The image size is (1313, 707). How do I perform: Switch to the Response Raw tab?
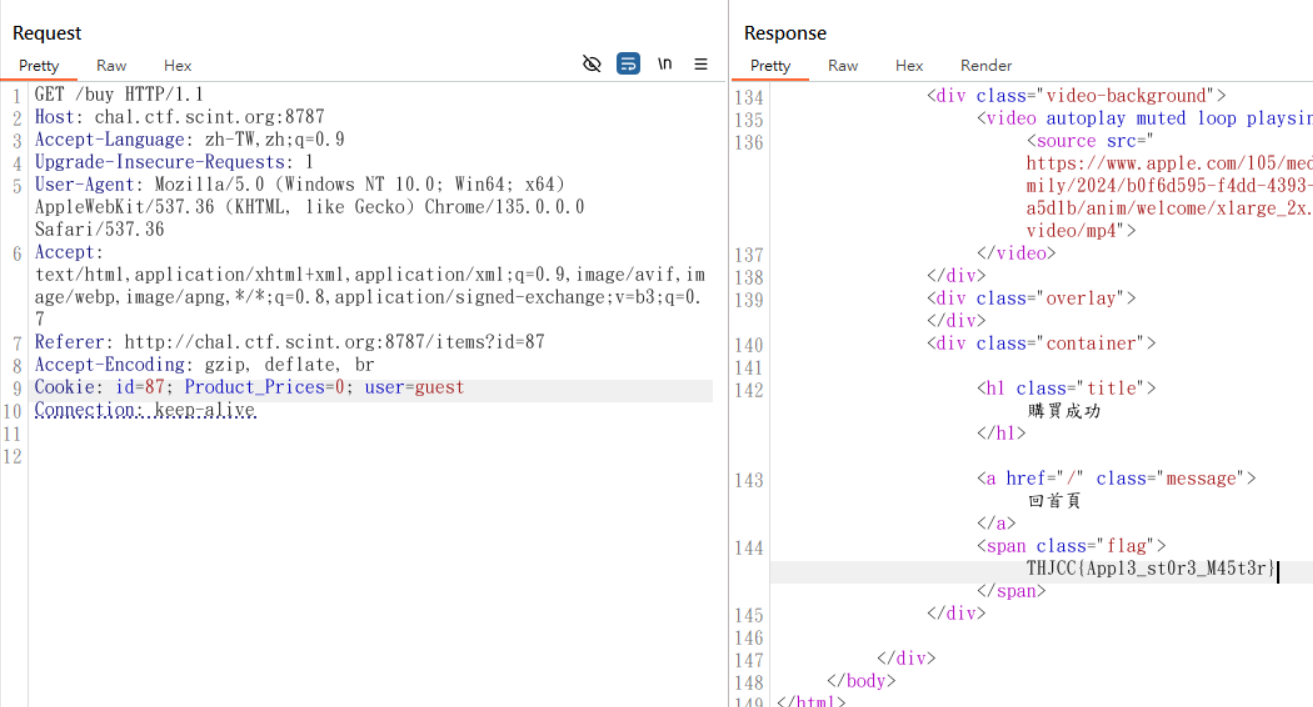(843, 65)
